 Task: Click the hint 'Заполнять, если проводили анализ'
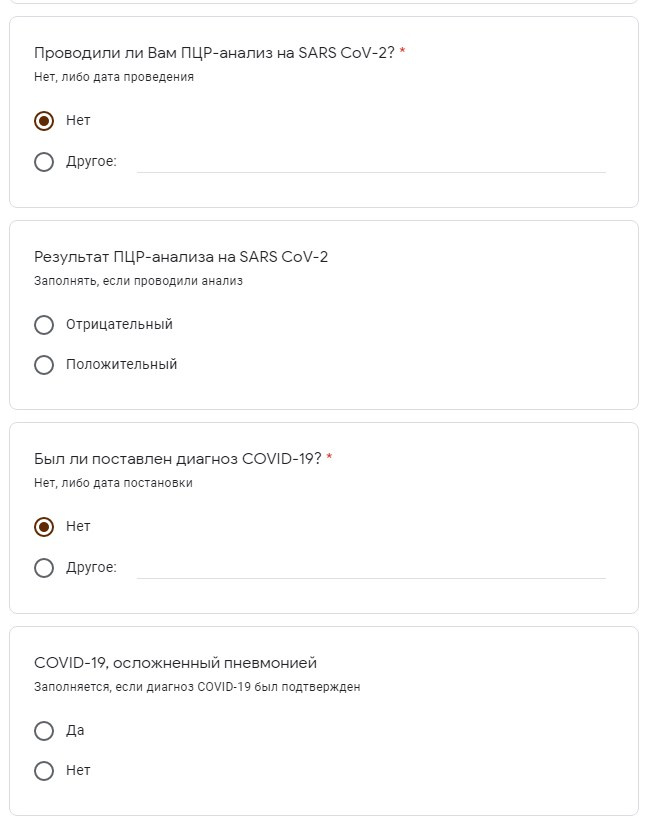[x=138, y=281]
